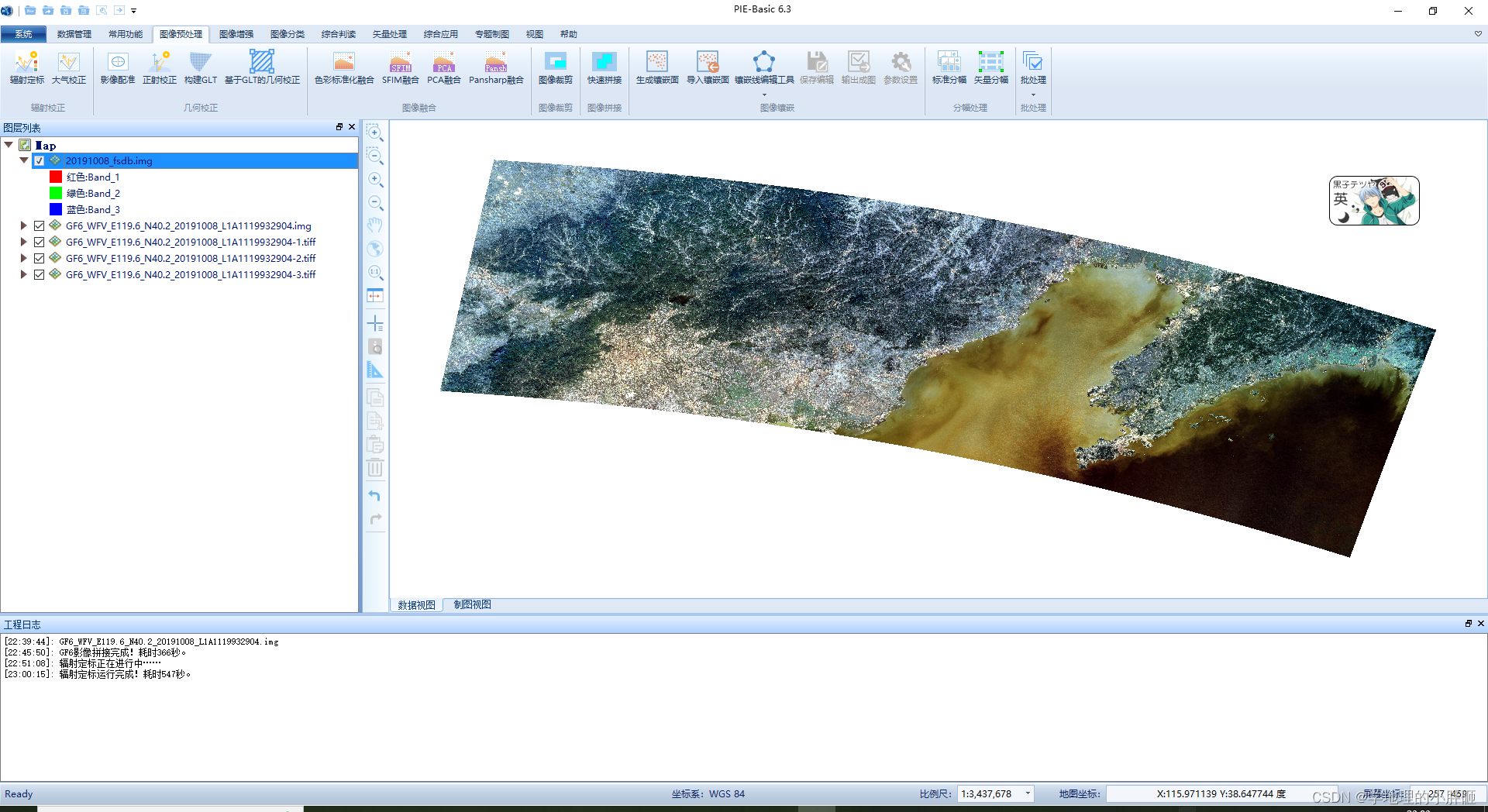Switch to the 制图视图 view tab
Image resolution: width=1488 pixels, height=812 pixels.
(472, 604)
